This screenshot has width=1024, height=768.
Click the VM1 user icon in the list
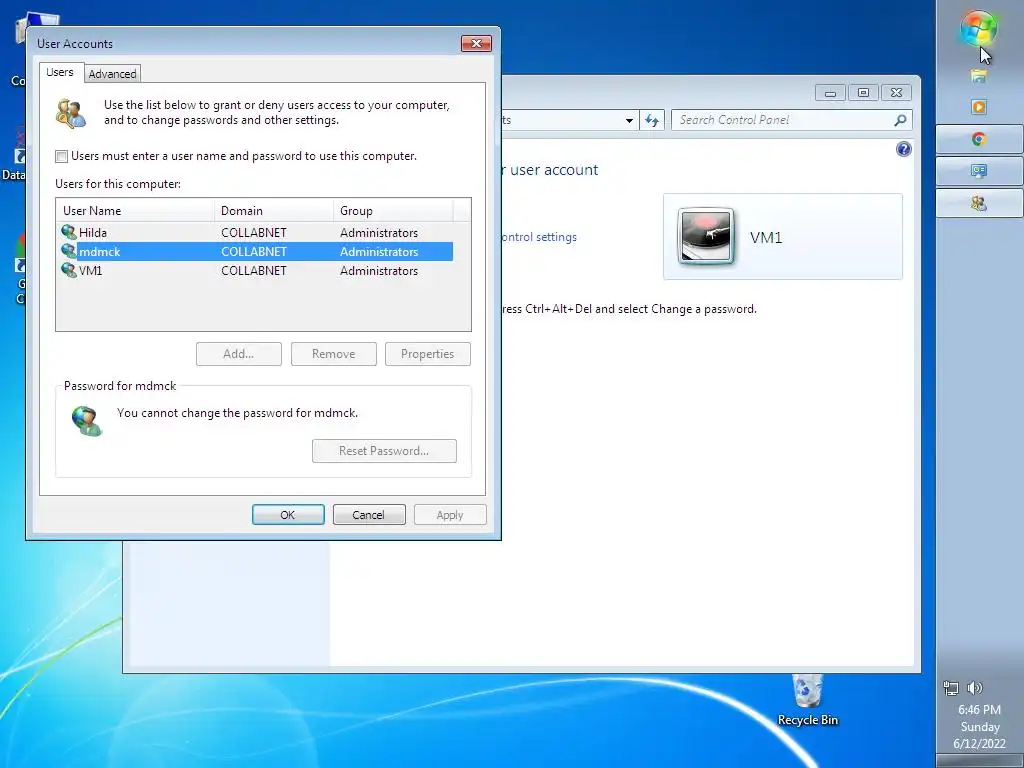pos(69,270)
